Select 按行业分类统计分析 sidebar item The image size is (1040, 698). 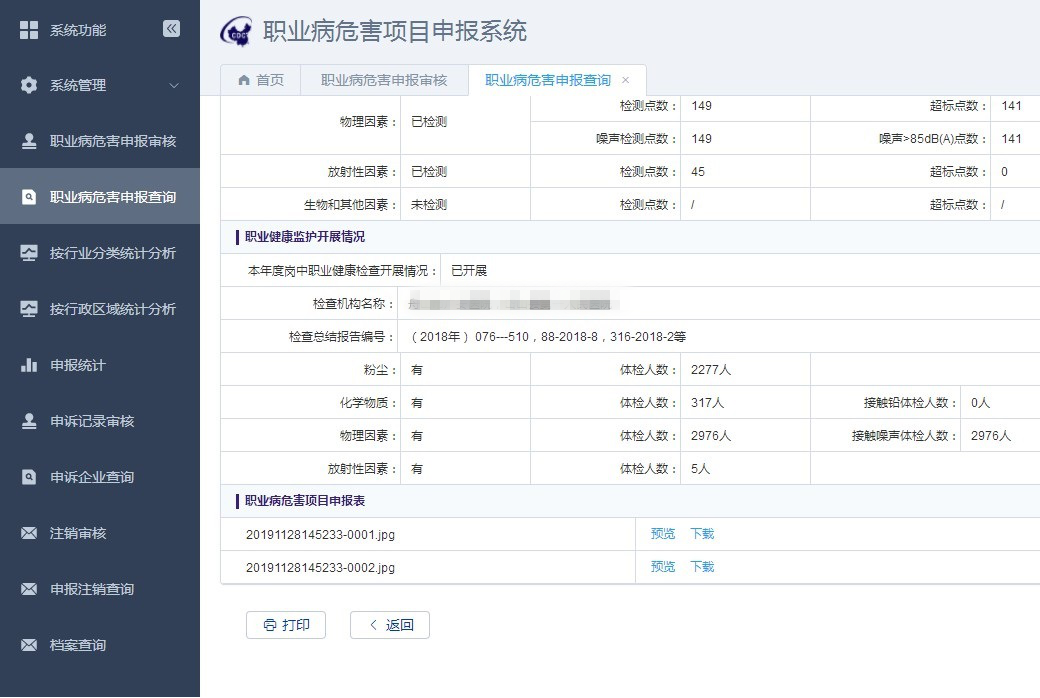pos(99,253)
